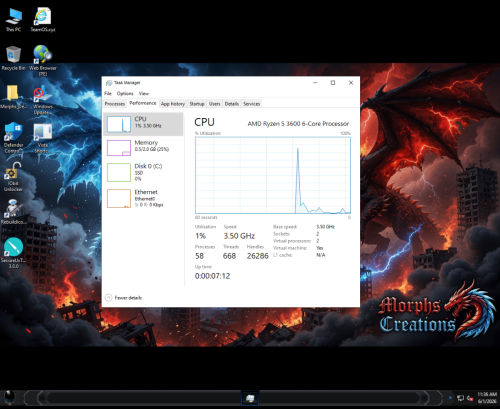Viewport: 500px width, 409px height.
Task: Select the Disk 0 (C:) graph icon
Action: pyautogui.click(x=119, y=172)
